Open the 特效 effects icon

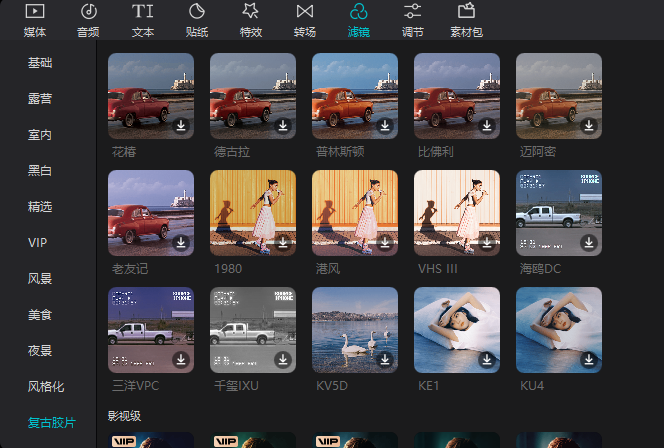[251, 13]
